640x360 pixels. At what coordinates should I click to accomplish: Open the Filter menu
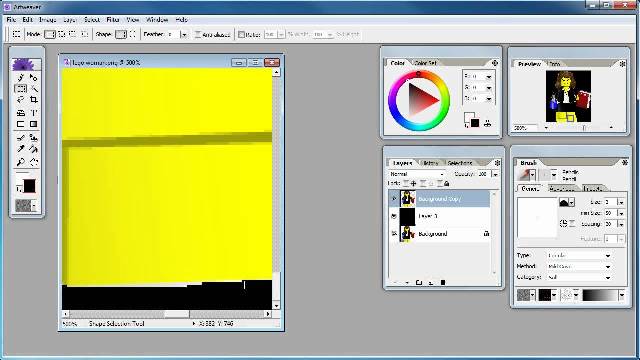[113, 20]
